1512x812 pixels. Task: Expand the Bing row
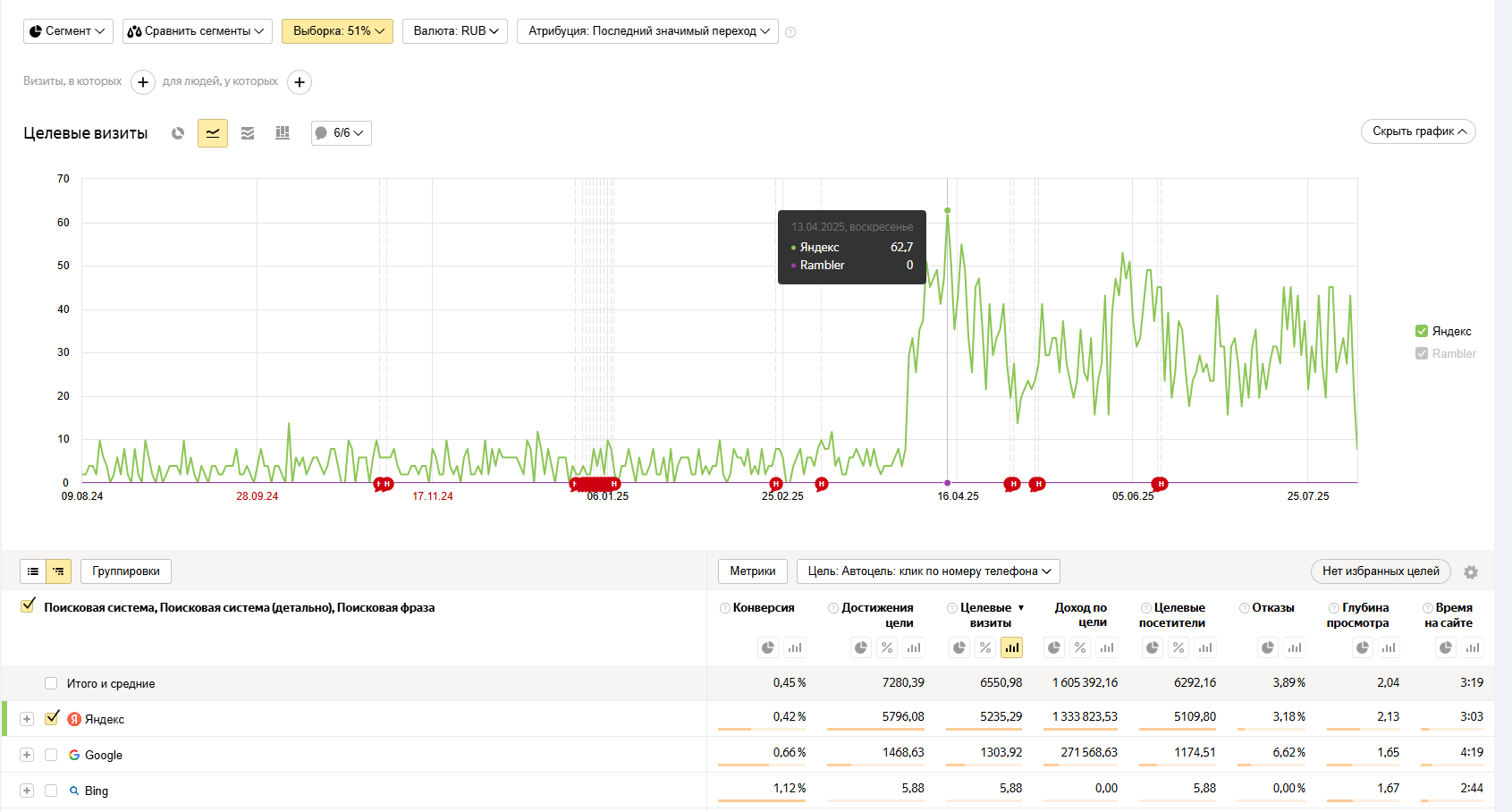[x=27, y=791]
